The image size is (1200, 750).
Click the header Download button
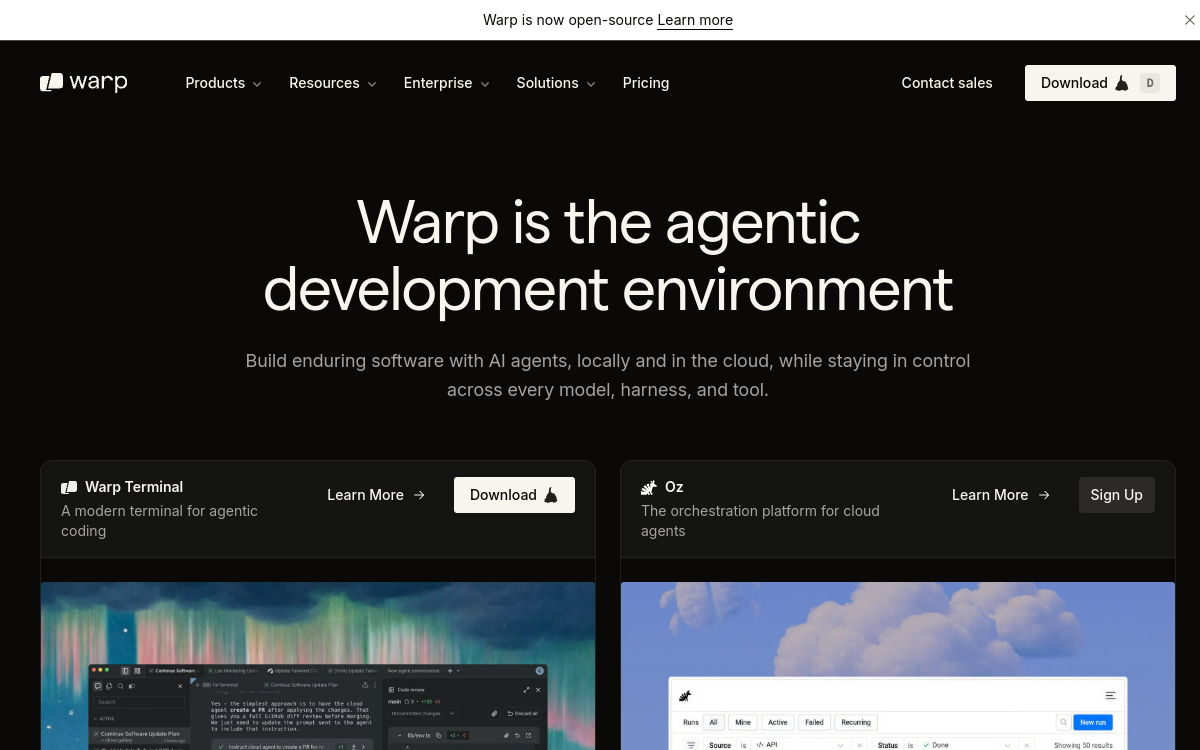(1100, 83)
